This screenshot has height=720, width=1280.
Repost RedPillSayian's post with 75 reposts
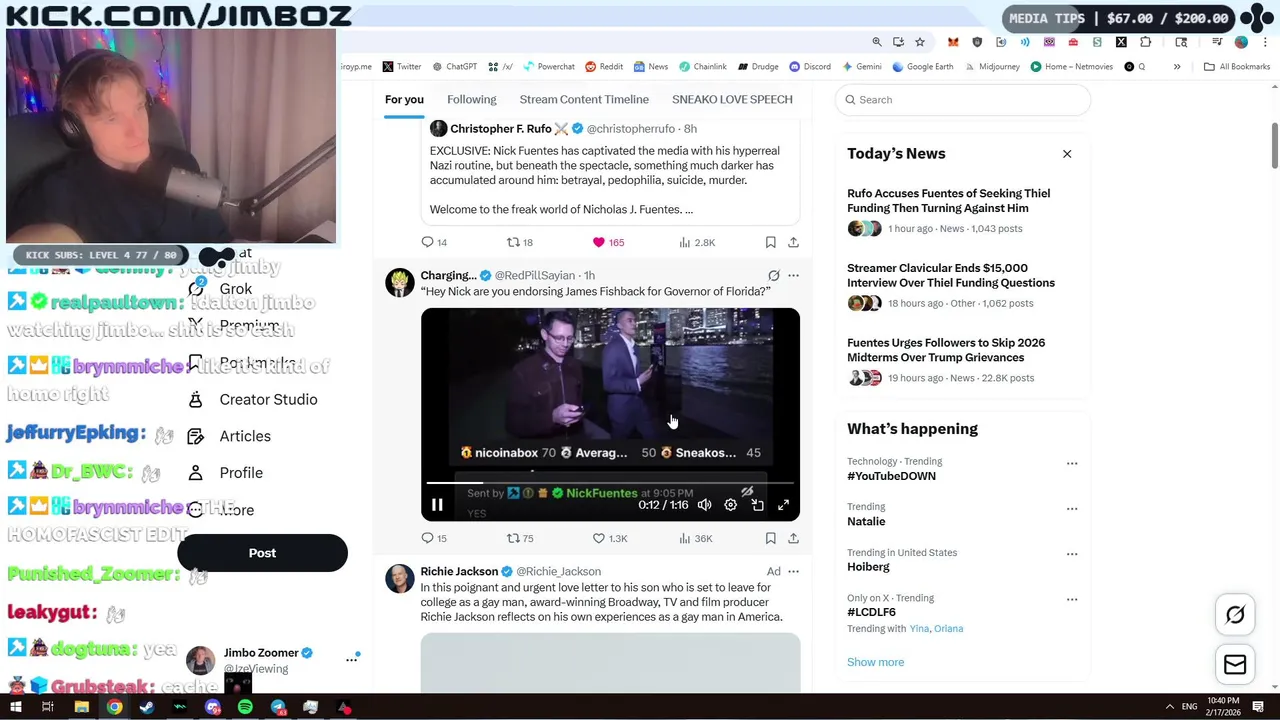tap(520, 538)
